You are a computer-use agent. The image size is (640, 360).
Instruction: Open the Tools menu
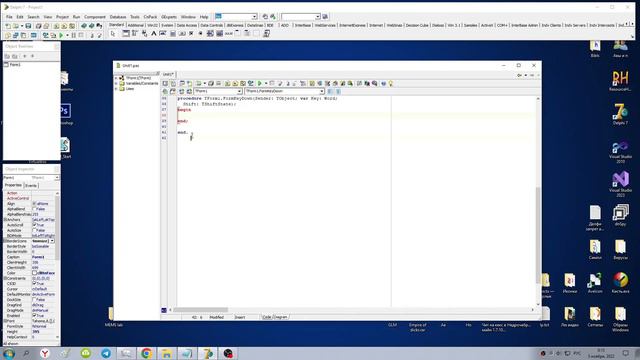point(135,17)
